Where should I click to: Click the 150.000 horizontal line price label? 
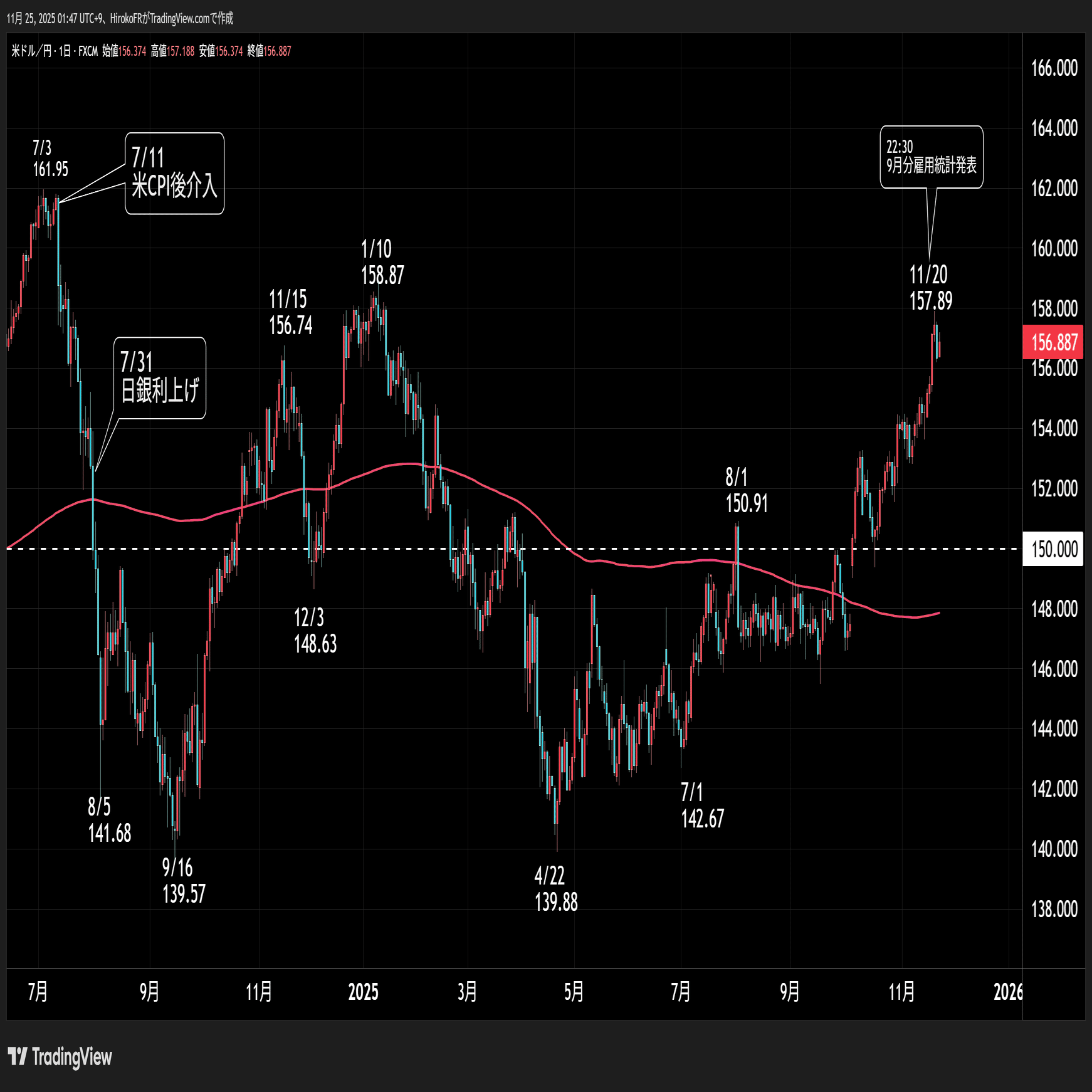(x=1053, y=549)
